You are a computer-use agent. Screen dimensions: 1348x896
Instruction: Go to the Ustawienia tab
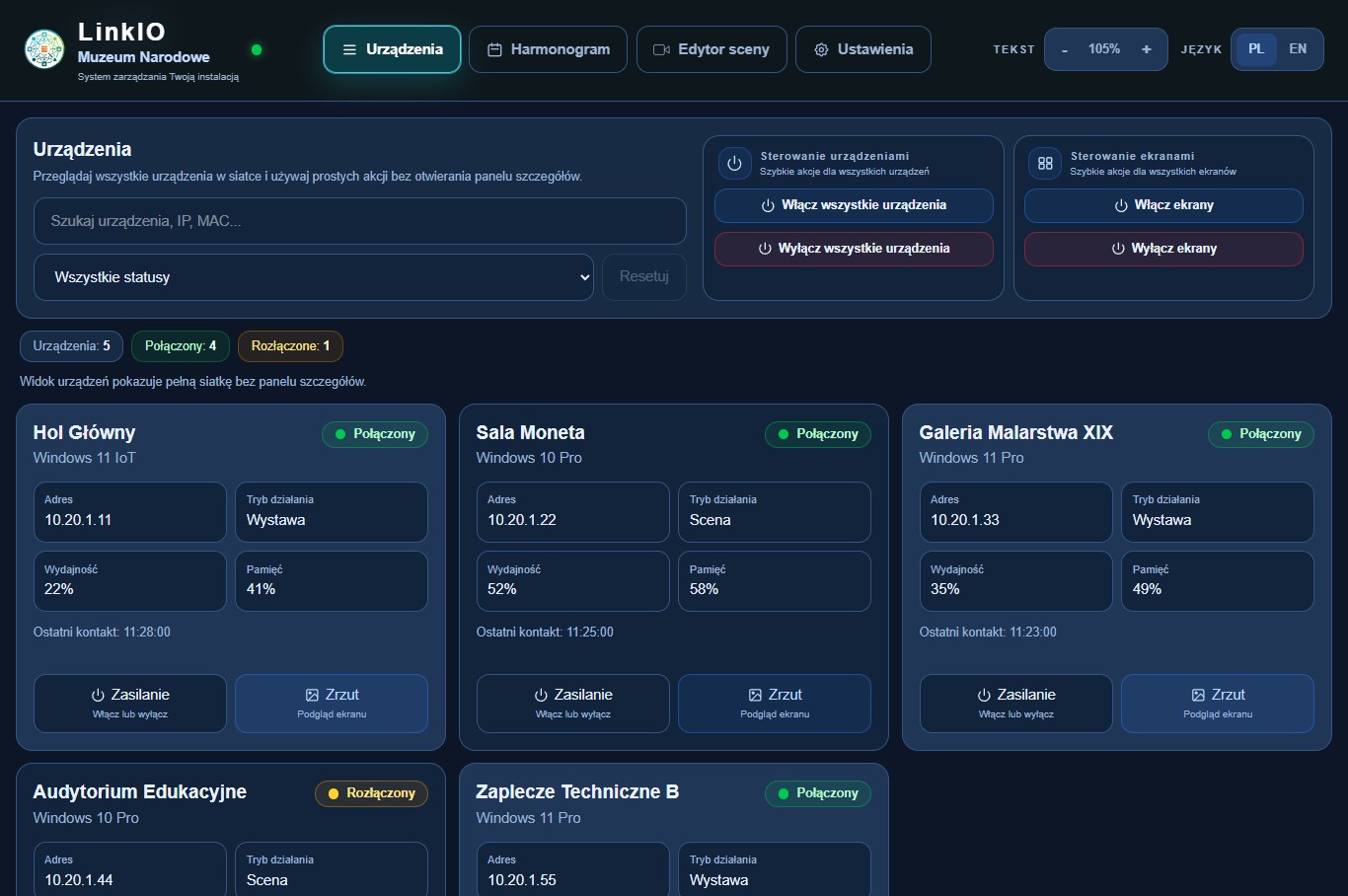coord(863,49)
